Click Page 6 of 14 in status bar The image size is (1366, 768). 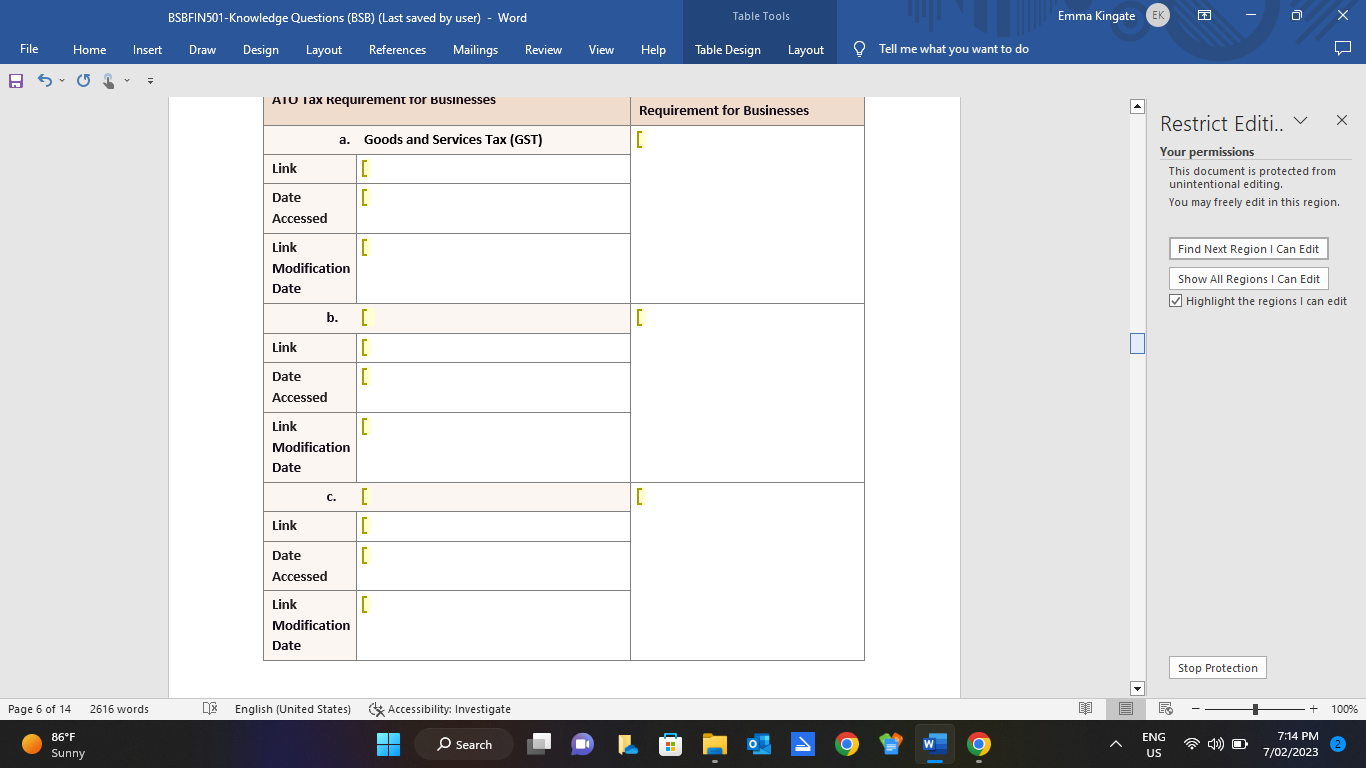(39, 709)
